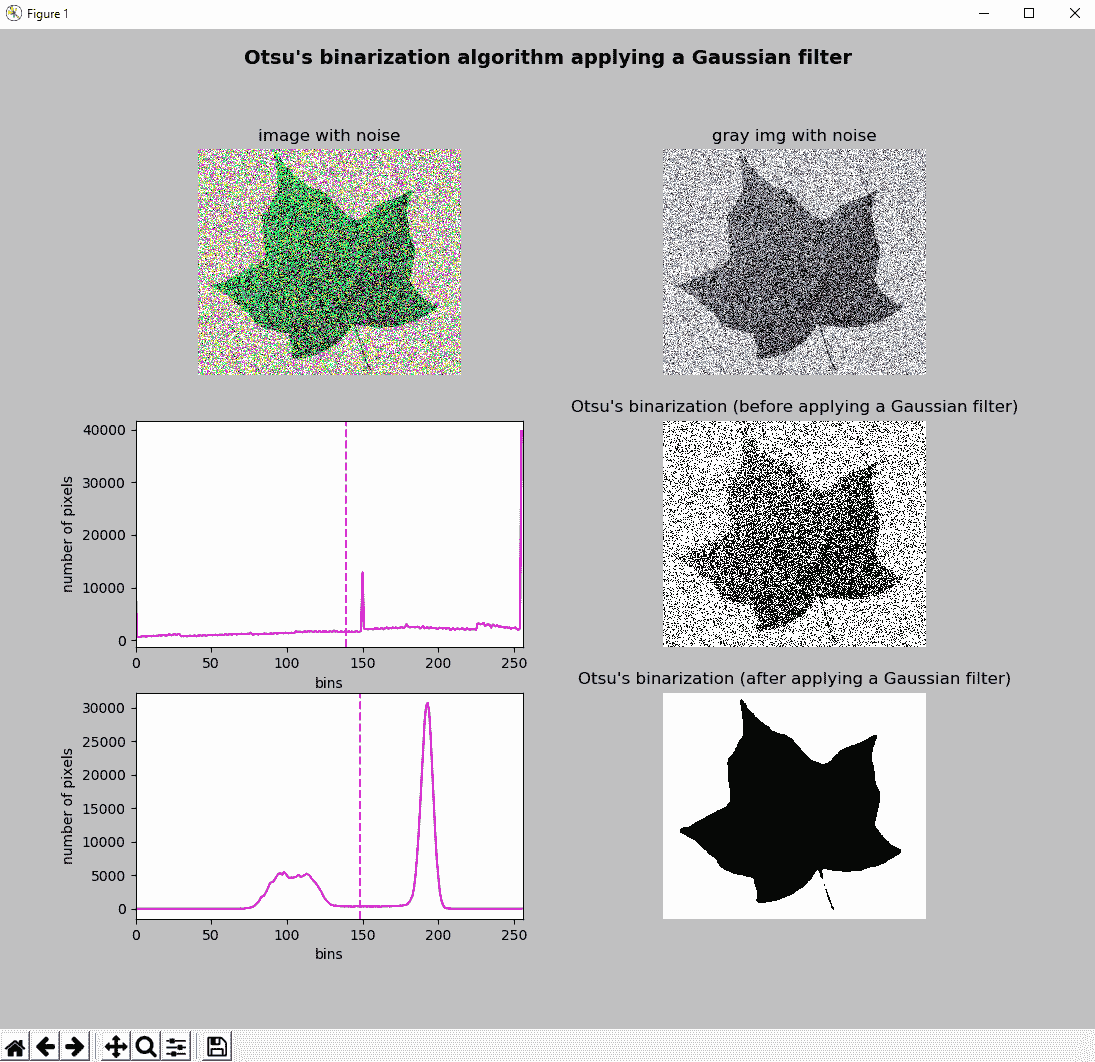Image resolution: width=1095 pixels, height=1062 pixels.
Task: Click the Back arrow to previous view
Action: point(45,1047)
